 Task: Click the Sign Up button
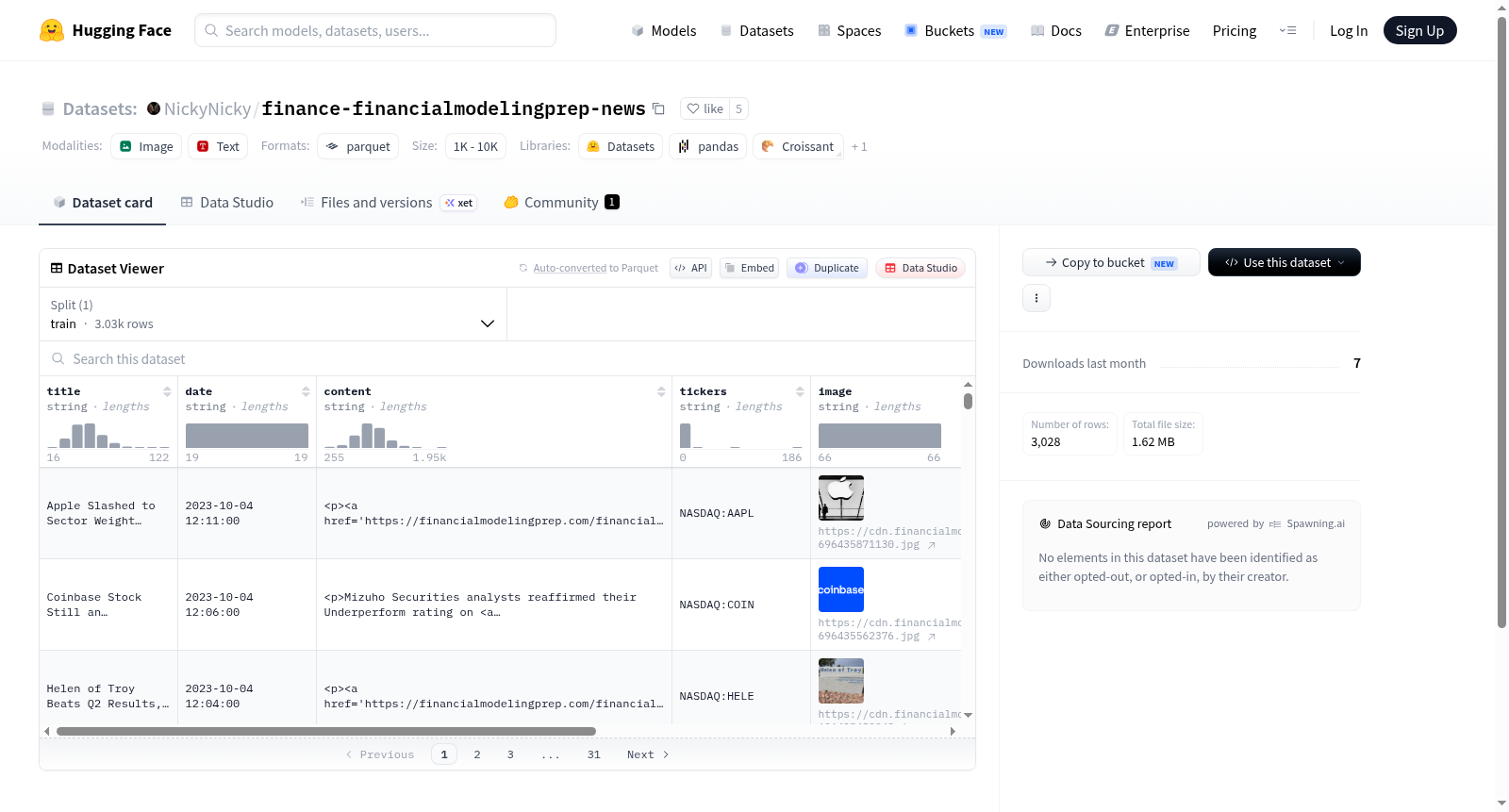(1420, 30)
